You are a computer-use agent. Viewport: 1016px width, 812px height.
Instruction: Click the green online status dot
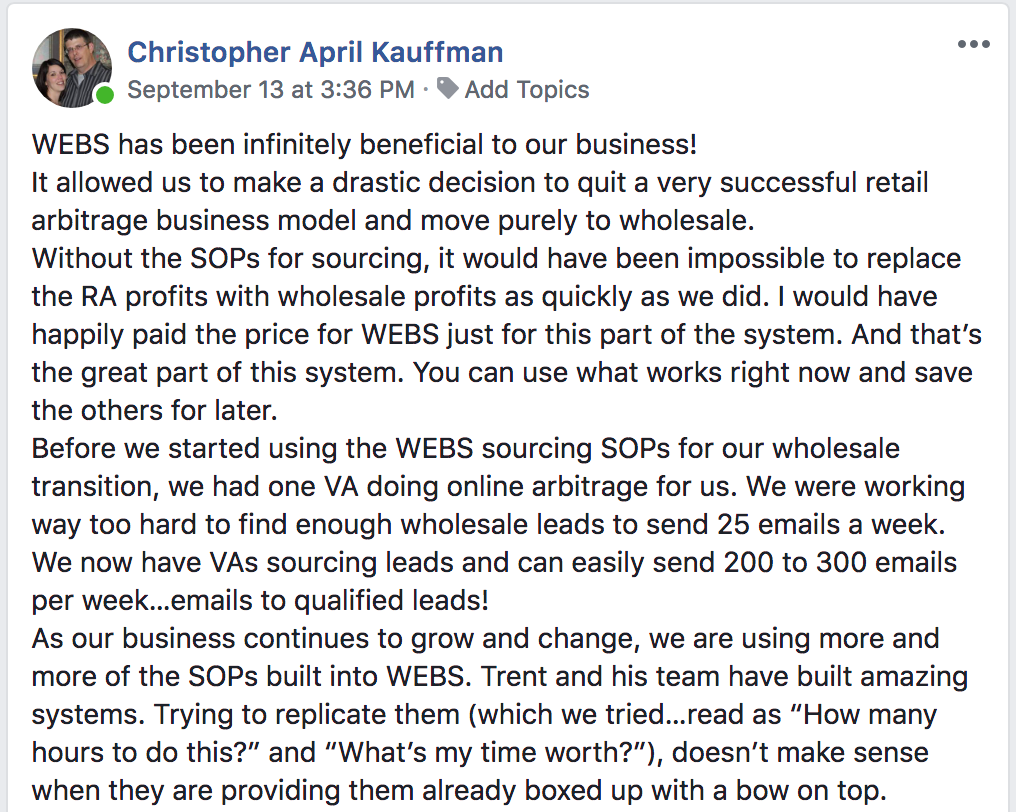click(x=104, y=96)
